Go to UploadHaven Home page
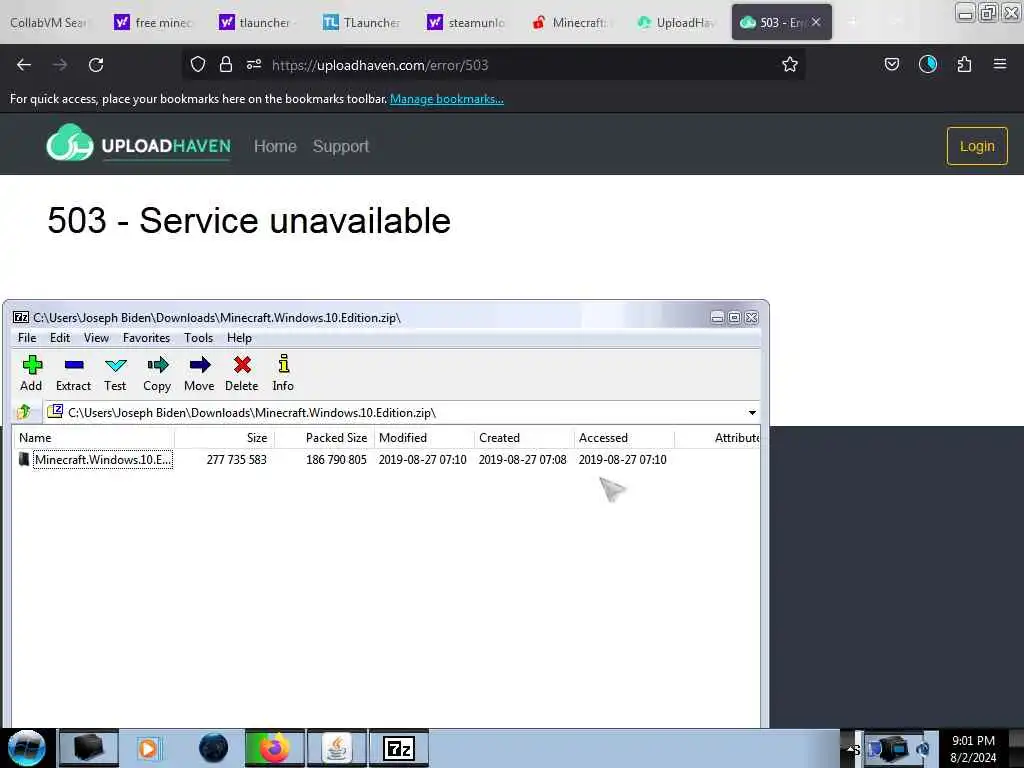The image size is (1024, 768). pyautogui.click(x=275, y=146)
